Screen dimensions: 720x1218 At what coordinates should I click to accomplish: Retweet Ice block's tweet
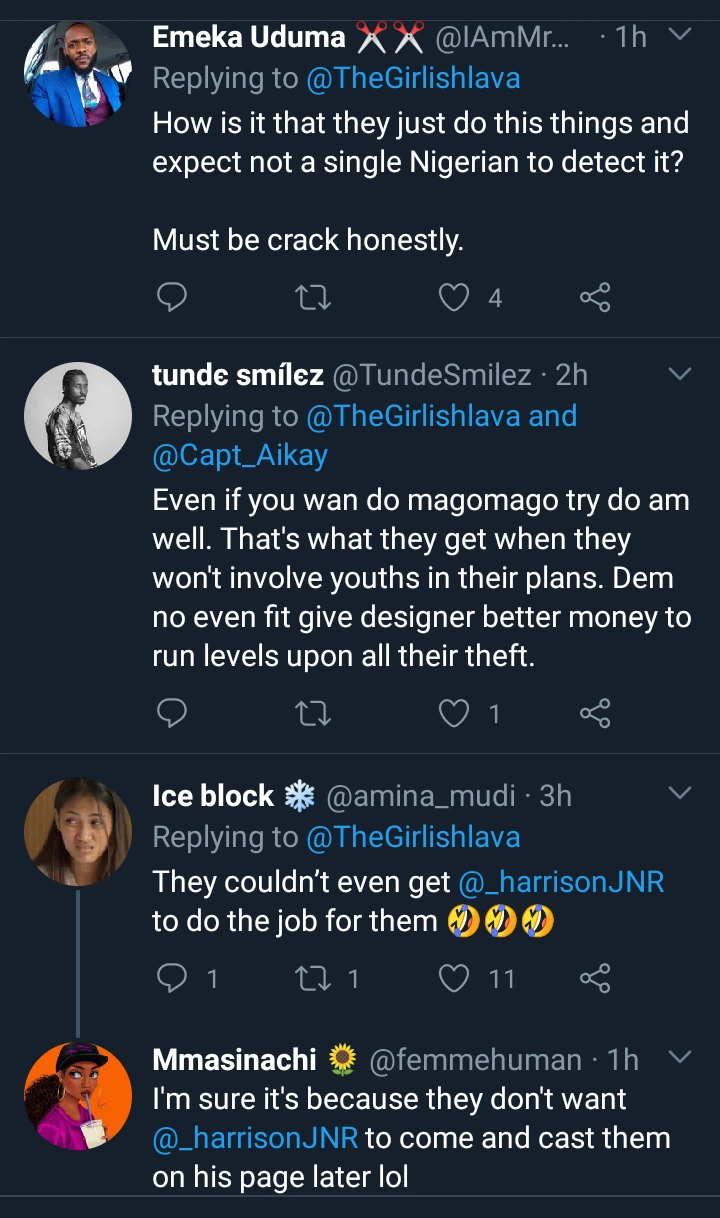tap(314, 977)
